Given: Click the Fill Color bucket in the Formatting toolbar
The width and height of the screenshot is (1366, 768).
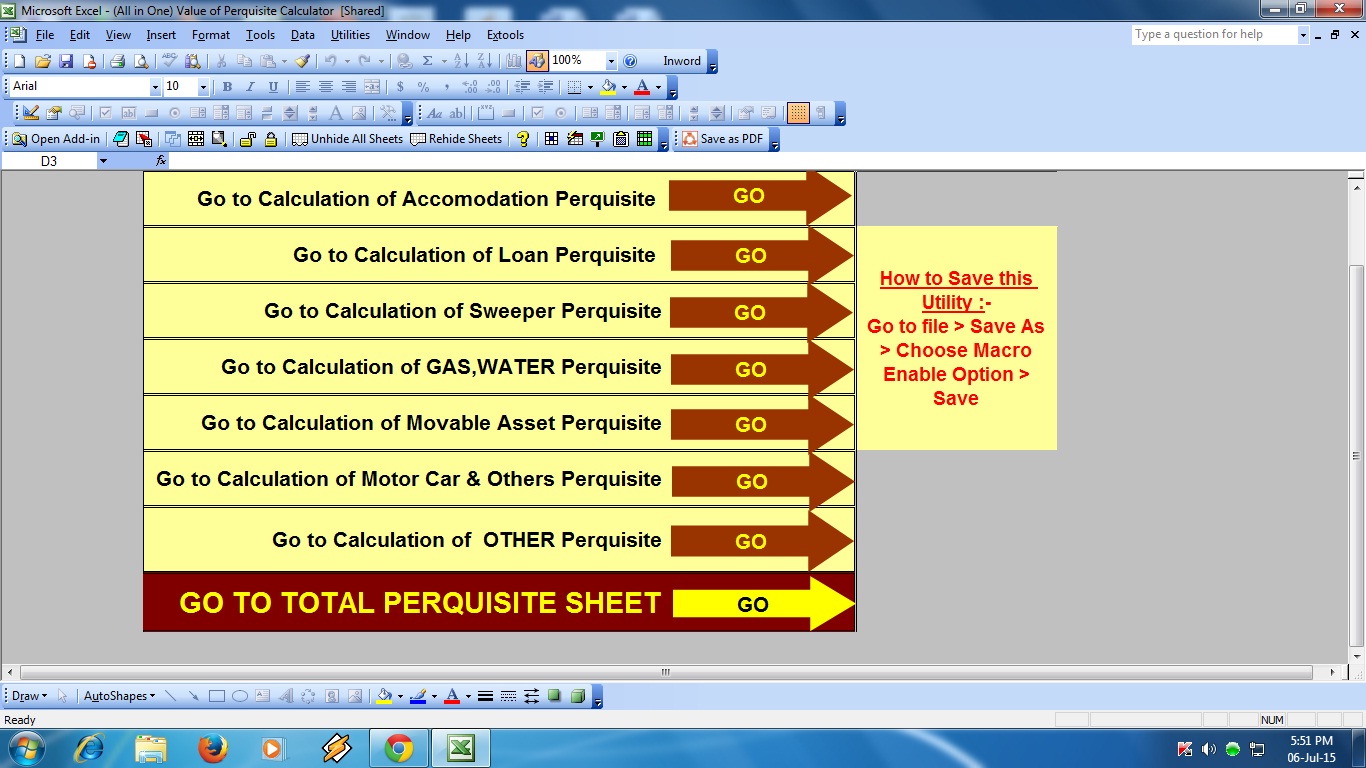Looking at the screenshot, I should point(608,87).
